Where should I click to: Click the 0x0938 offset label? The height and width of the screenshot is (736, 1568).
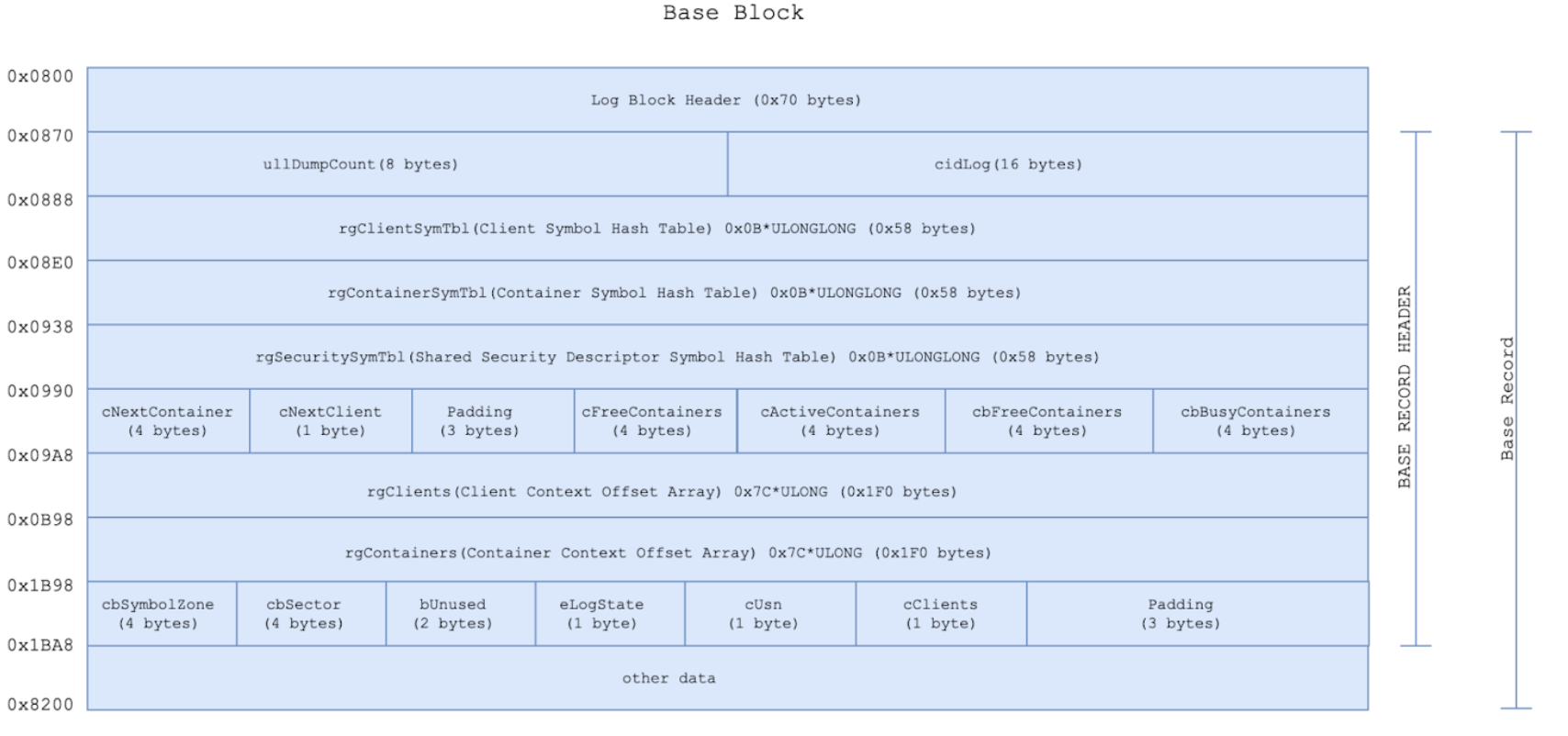(40, 327)
